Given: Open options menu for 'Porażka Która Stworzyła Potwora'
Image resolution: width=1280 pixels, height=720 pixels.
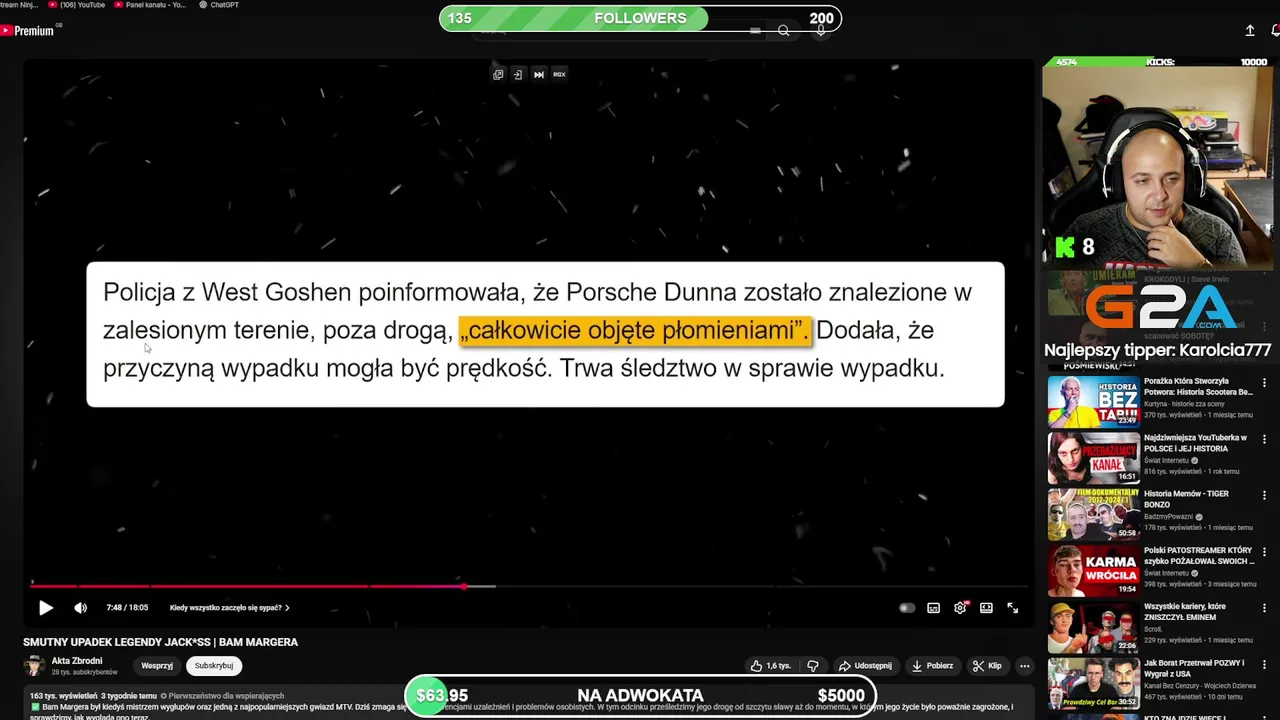Looking at the screenshot, I should click(x=1264, y=383).
